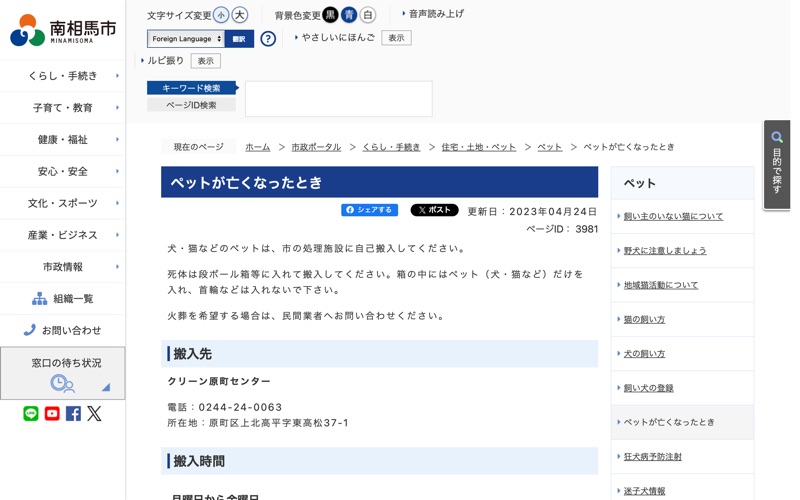The height and width of the screenshot is (500, 800).
Task: Change background color to blue (青)
Action: point(349,15)
